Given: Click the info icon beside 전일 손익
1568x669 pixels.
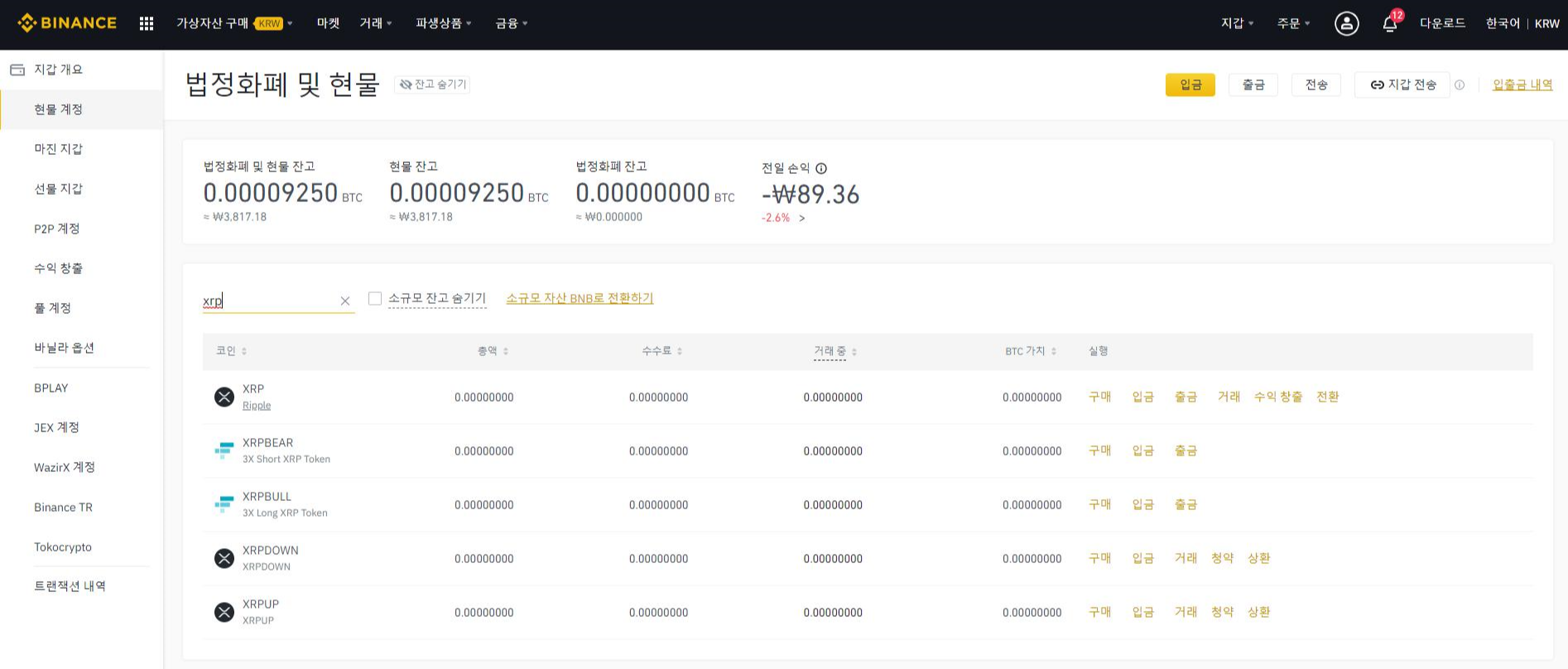Looking at the screenshot, I should [x=821, y=168].
